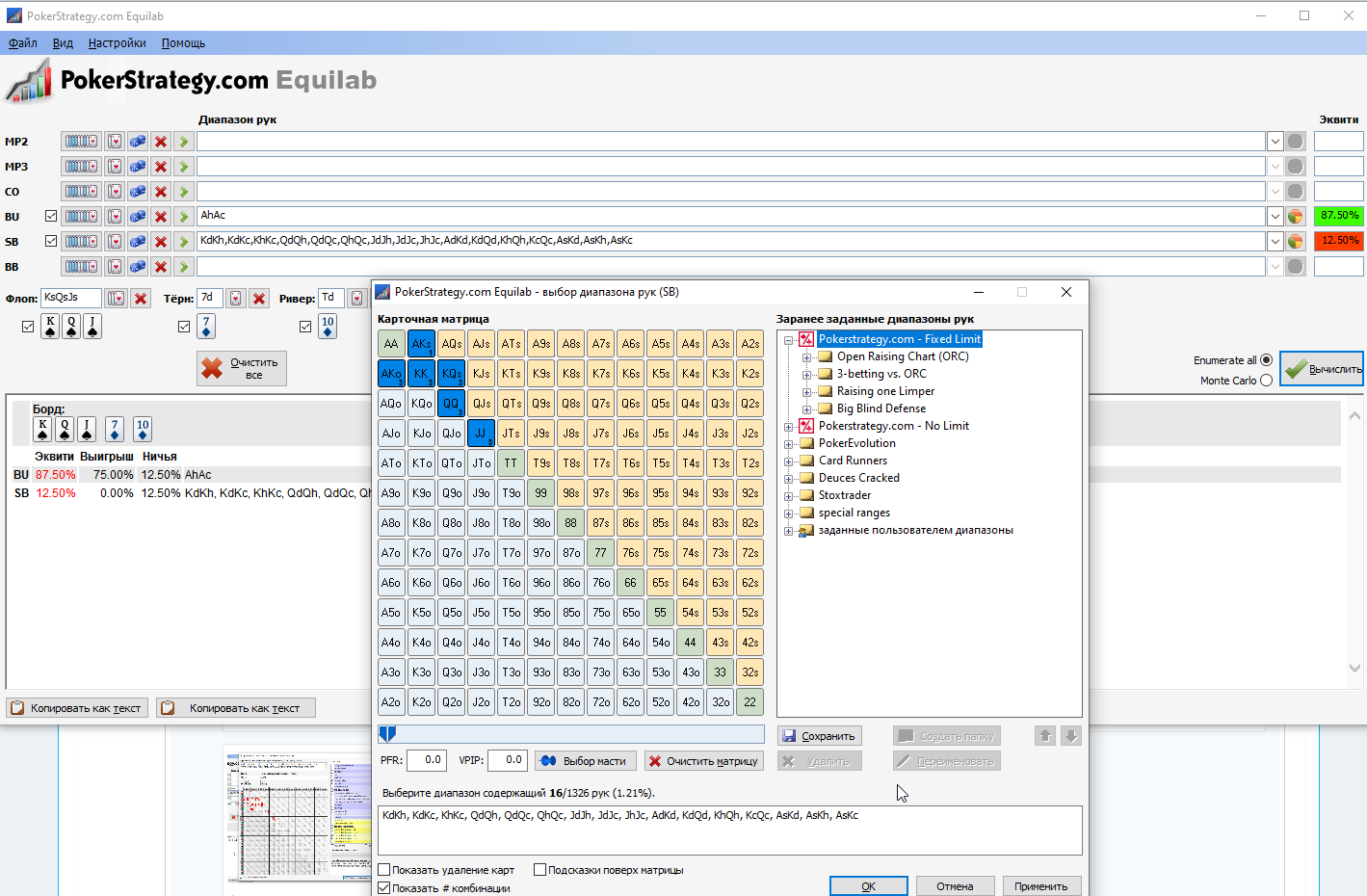Enable 'Показать удаление карт' checkbox
Image resolution: width=1367 pixels, height=896 pixels.
click(384, 870)
